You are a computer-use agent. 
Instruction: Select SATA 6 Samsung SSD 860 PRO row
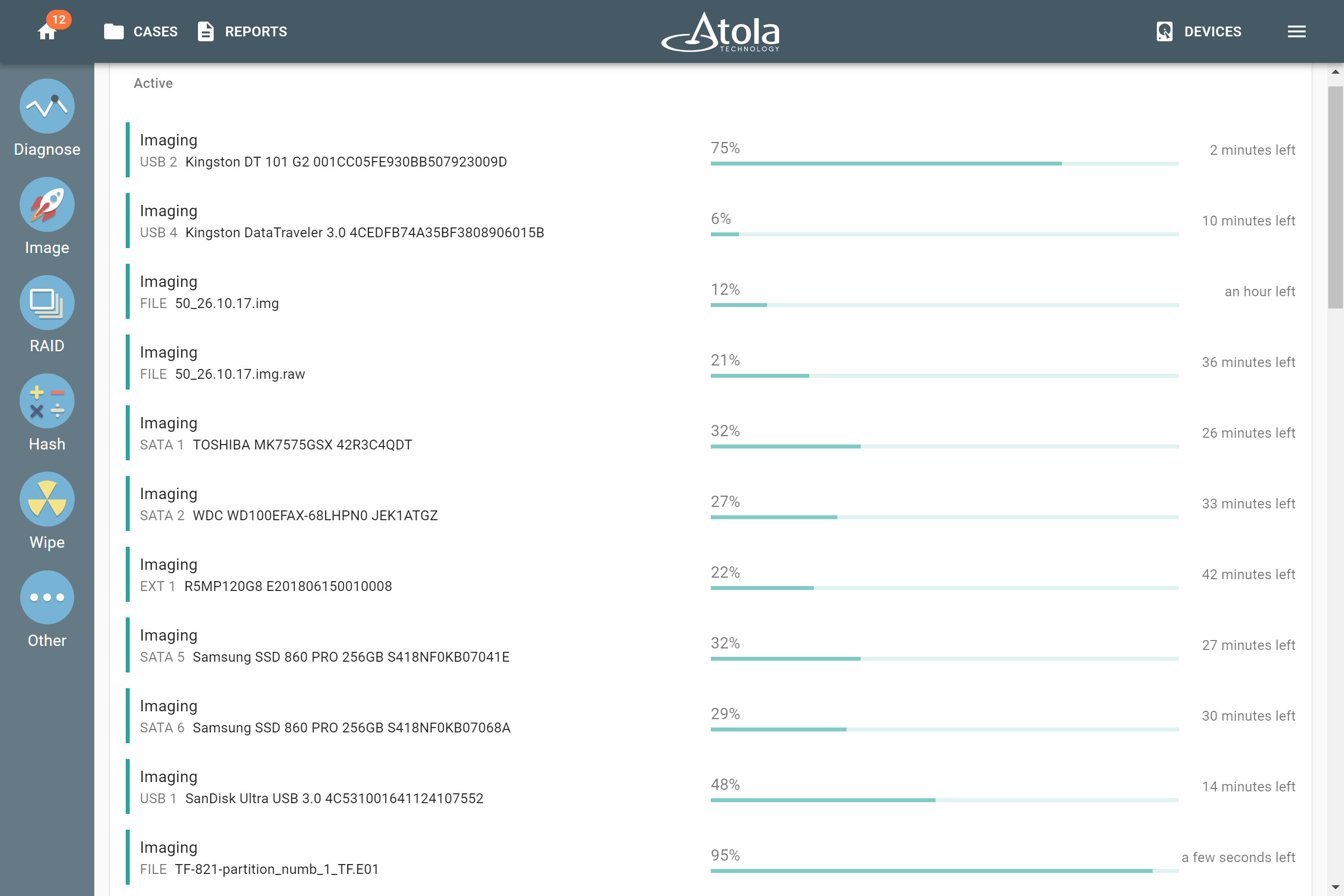(711, 716)
